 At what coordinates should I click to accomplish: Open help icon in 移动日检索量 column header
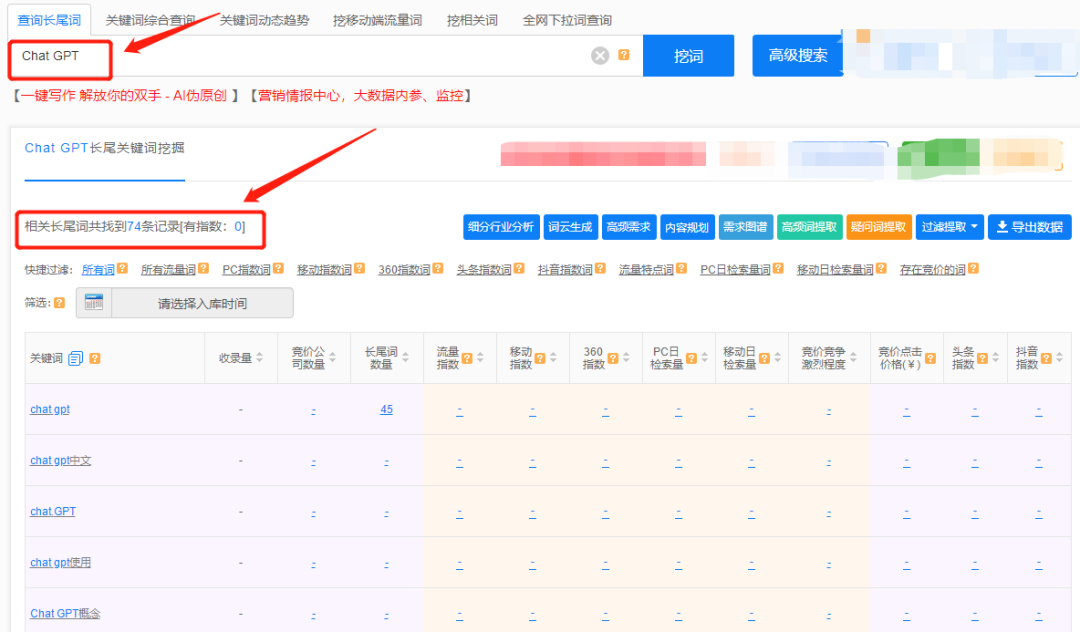765,358
